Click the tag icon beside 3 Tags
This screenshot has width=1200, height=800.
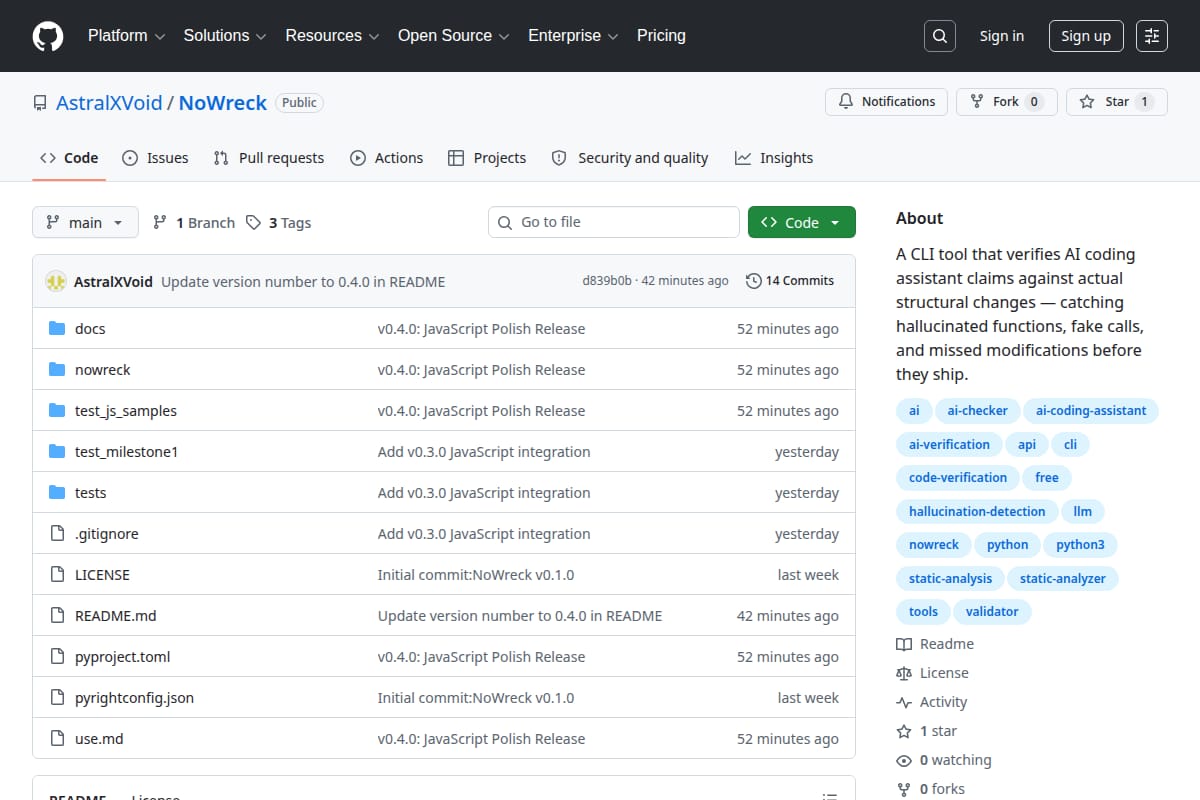[x=254, y=223]
